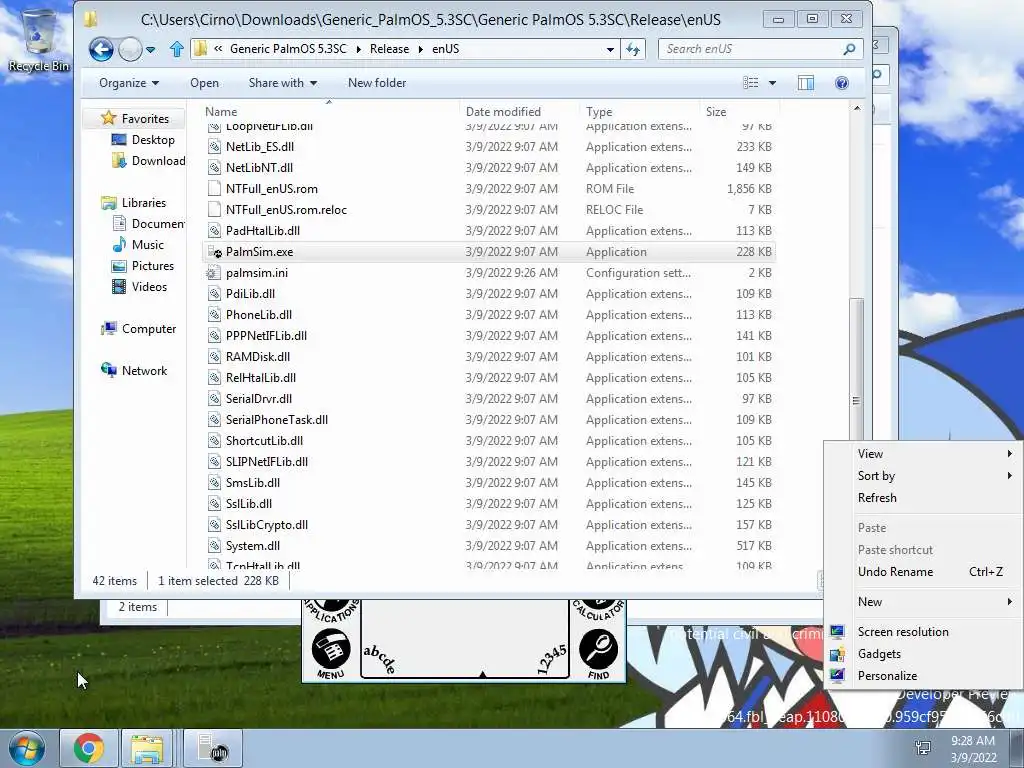Open the Windows Start button
Viewport: 1024px width, 768px height.
coord(26,748)
